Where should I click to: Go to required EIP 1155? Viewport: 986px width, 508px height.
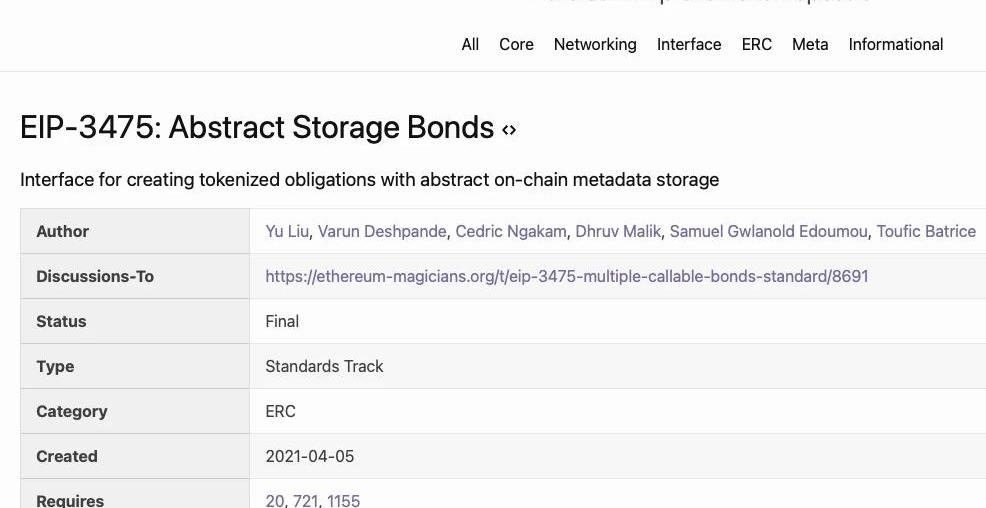[343, 500]
